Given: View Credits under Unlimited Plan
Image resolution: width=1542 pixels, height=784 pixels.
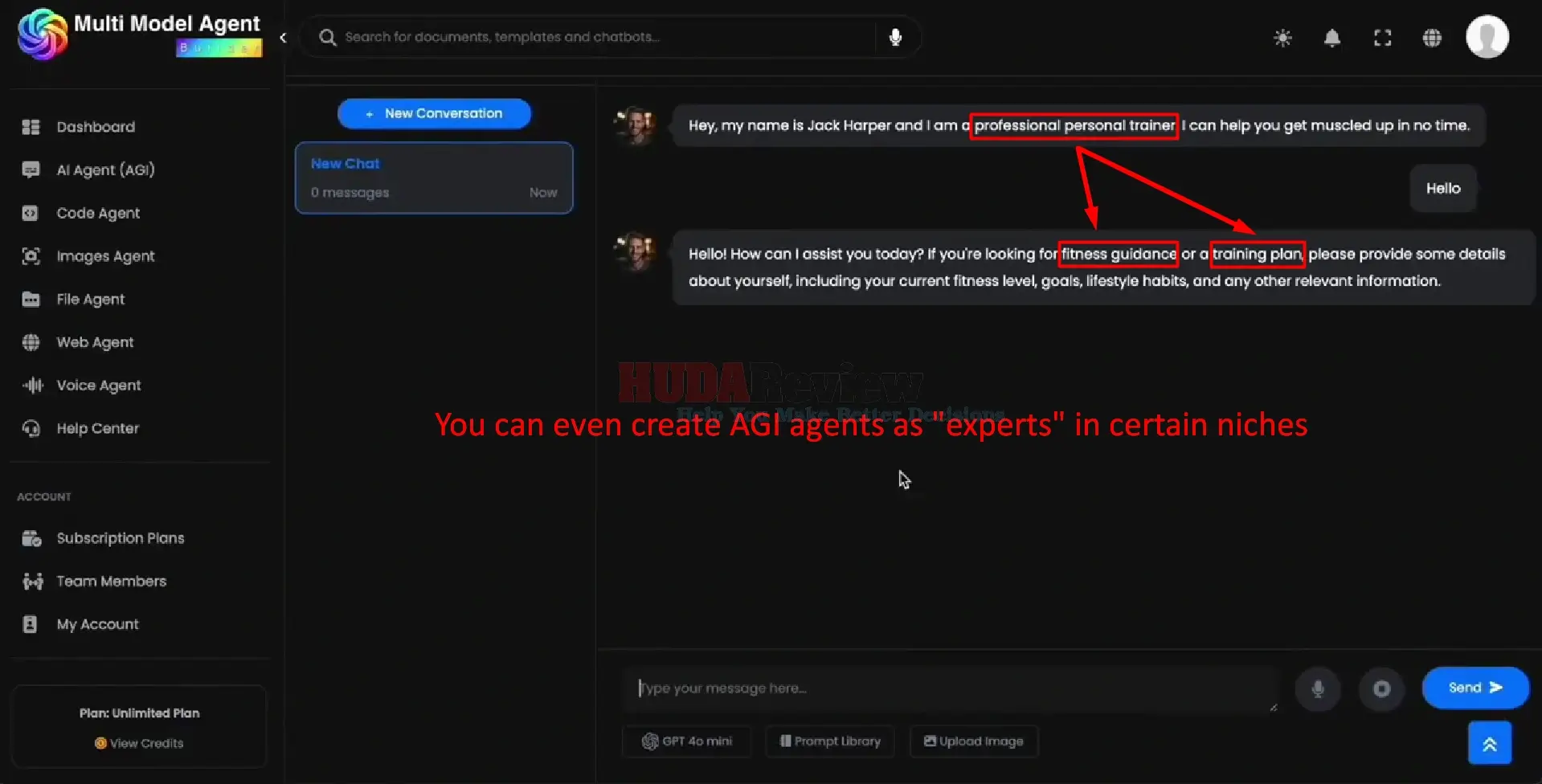Looking at the screenshot, I should (x=139, y=743).
